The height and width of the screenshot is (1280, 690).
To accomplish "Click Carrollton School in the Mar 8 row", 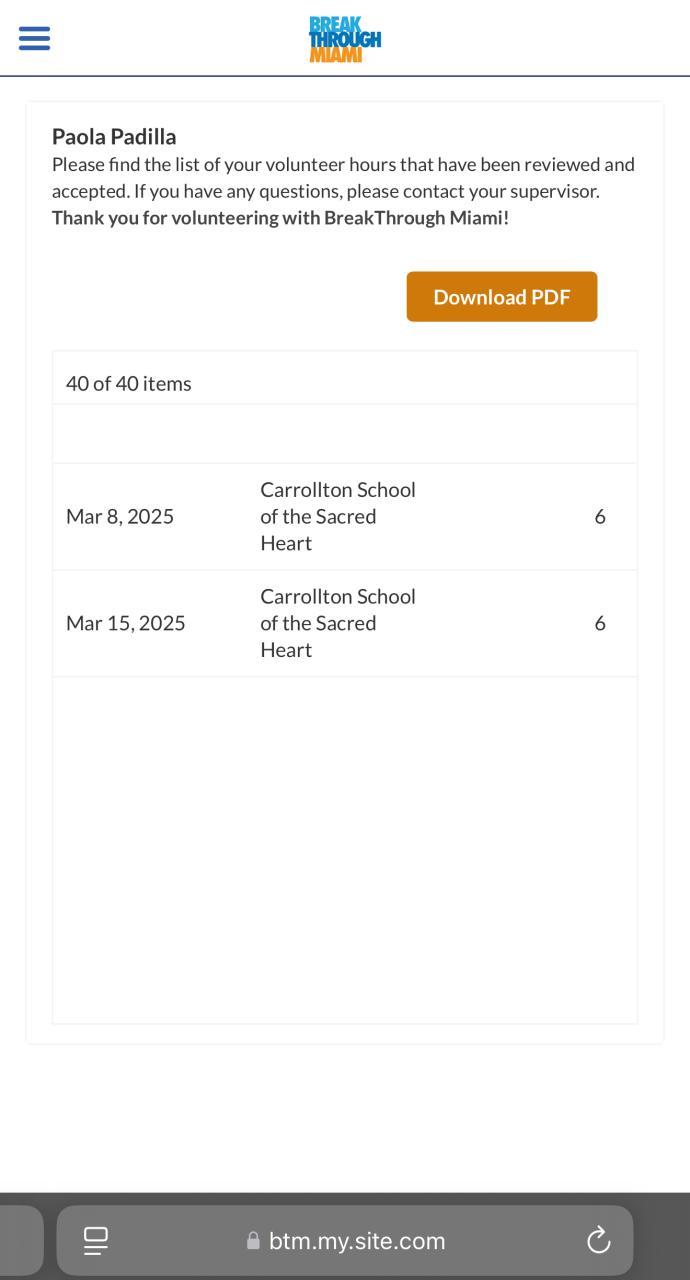I will point(338,517).
